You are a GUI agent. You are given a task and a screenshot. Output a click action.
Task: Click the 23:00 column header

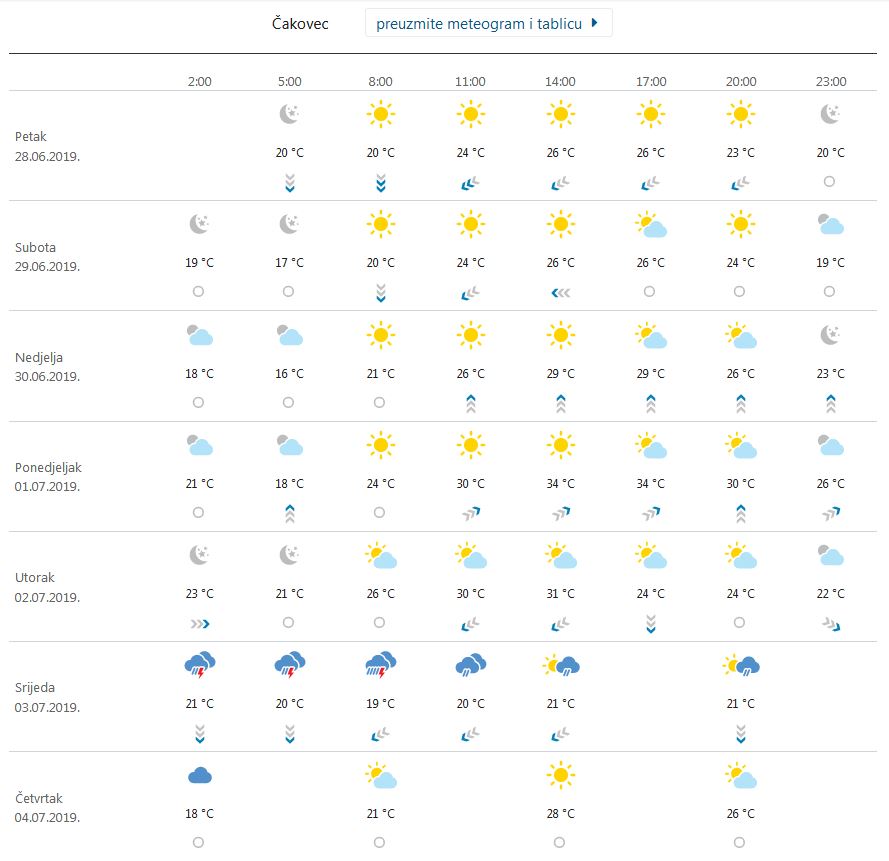point(829,81)
